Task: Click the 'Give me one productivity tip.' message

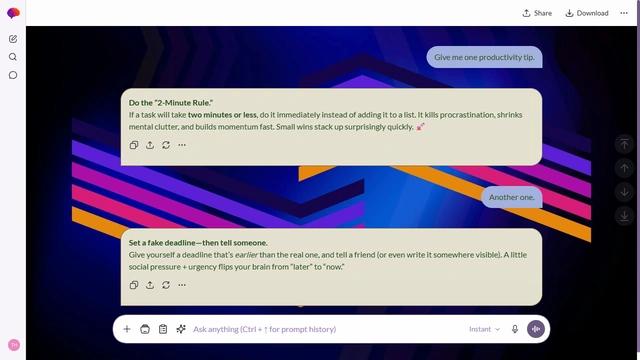Action: [484, 57]
